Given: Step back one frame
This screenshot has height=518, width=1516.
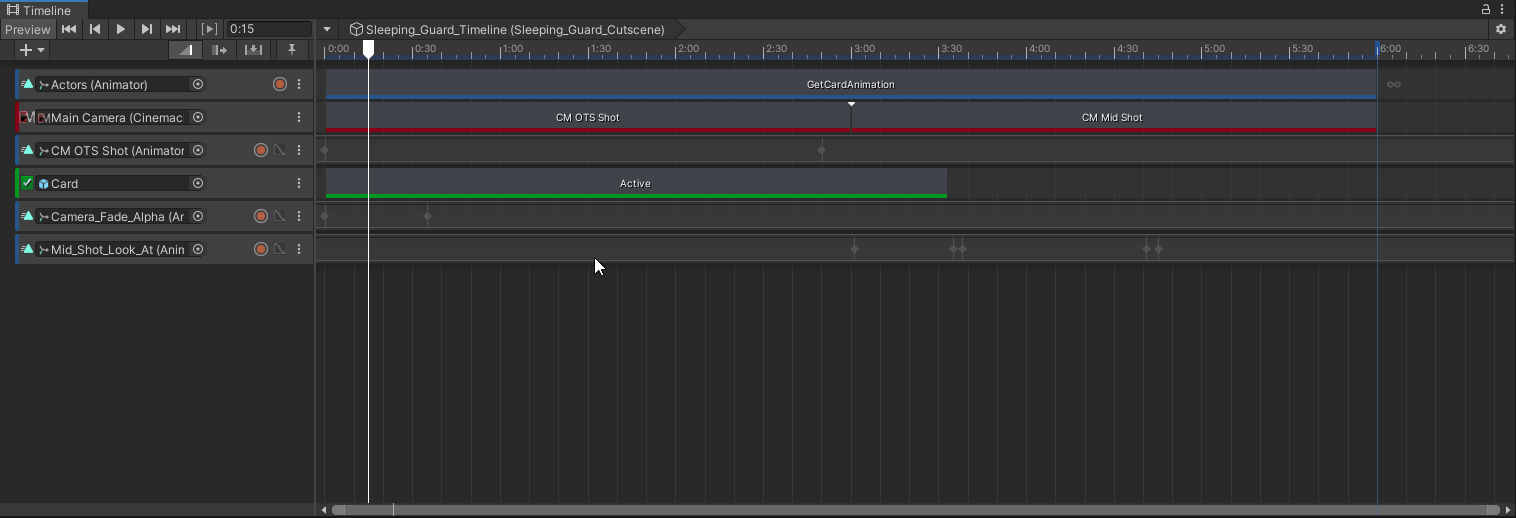Looking at the screenshot, I should 95,29.
